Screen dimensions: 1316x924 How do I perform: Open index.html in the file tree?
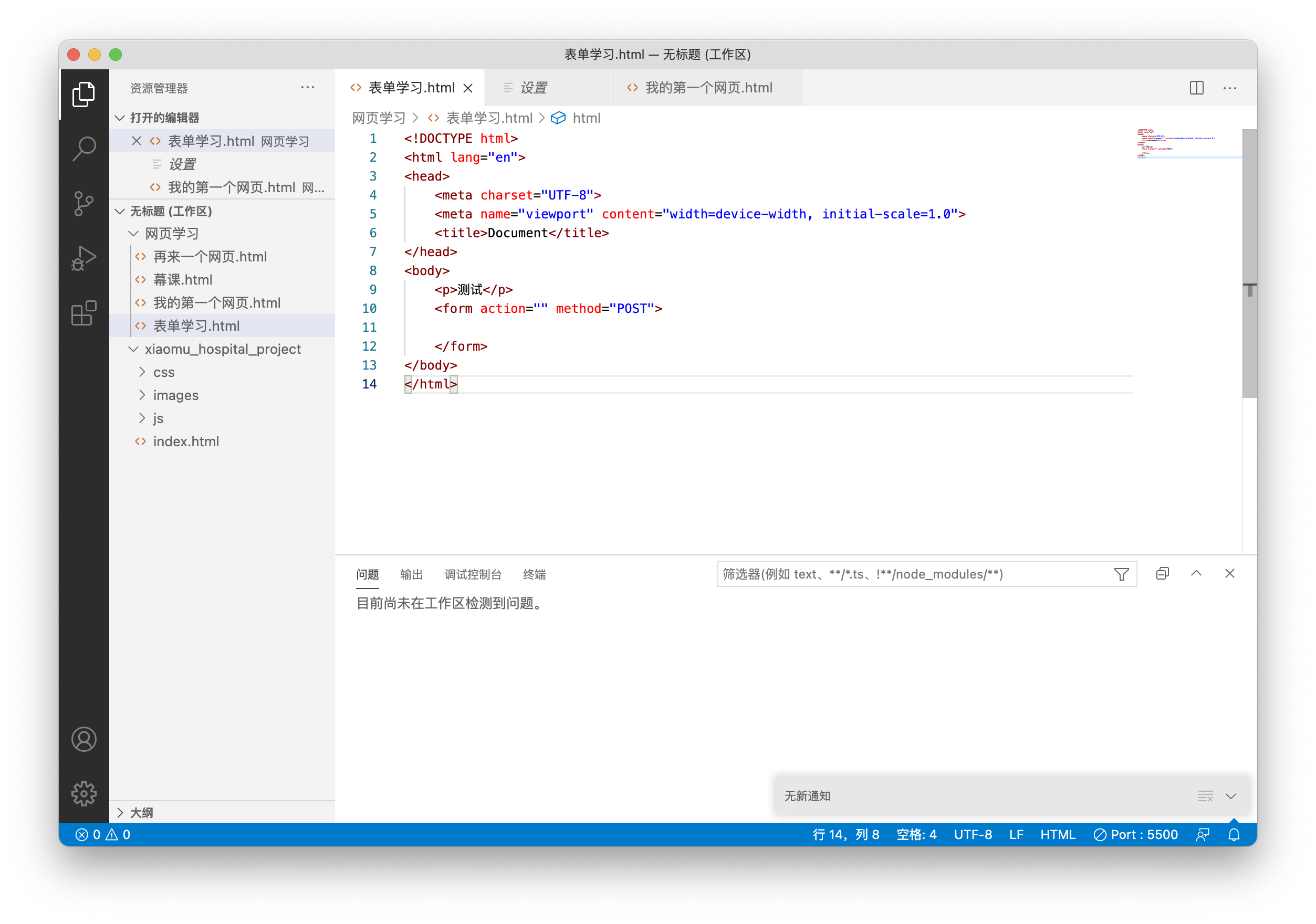click(222, 441)
